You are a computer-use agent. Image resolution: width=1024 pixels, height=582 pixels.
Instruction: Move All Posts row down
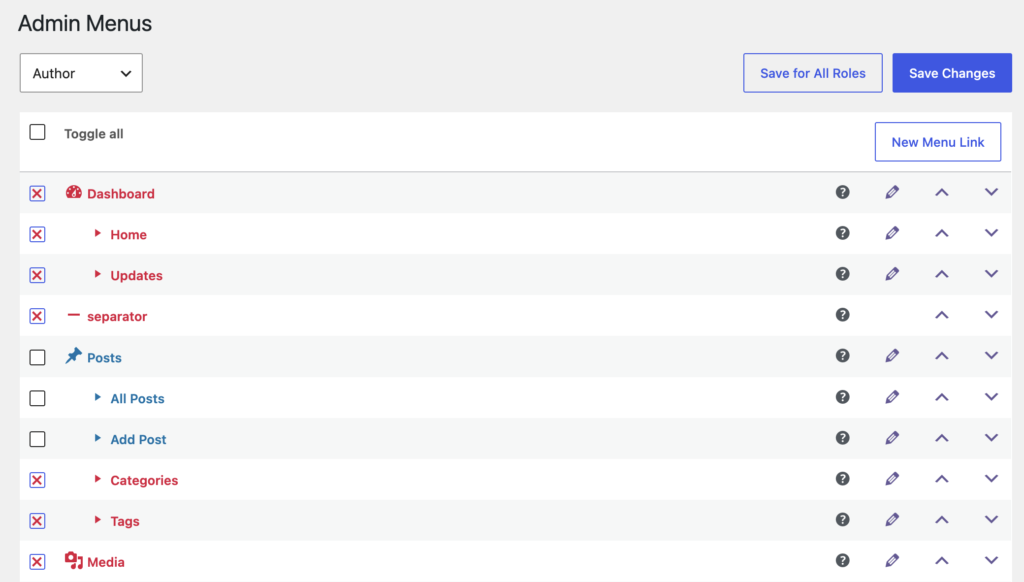[x=991, y=397]
